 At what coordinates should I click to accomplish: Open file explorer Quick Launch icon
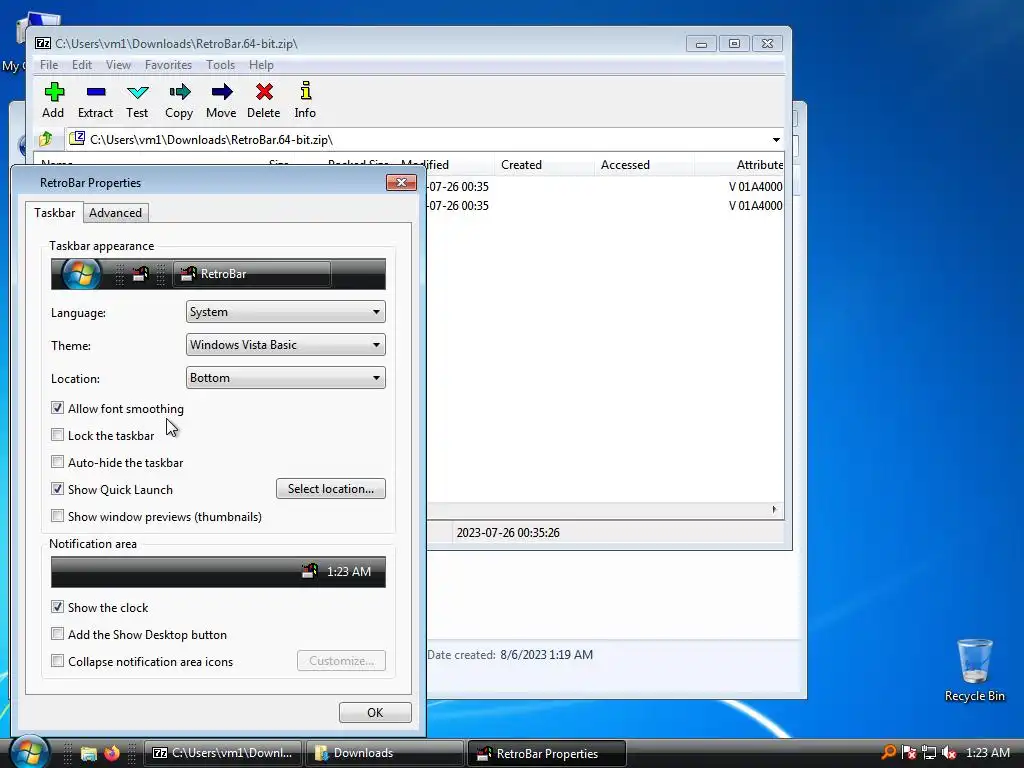click(89, 753)
